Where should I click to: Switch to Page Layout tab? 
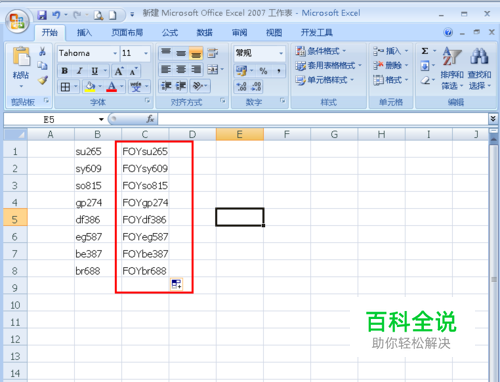[127, 33]
